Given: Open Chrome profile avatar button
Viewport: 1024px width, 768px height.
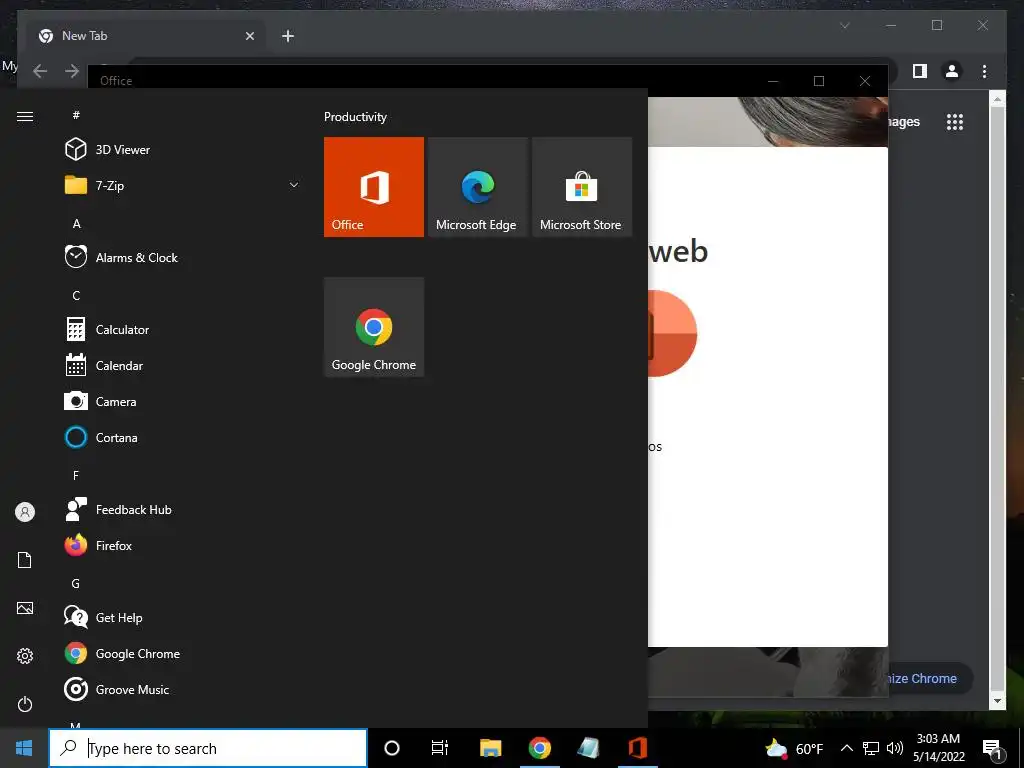Looking at the screenshot, I should click(952, 71).
